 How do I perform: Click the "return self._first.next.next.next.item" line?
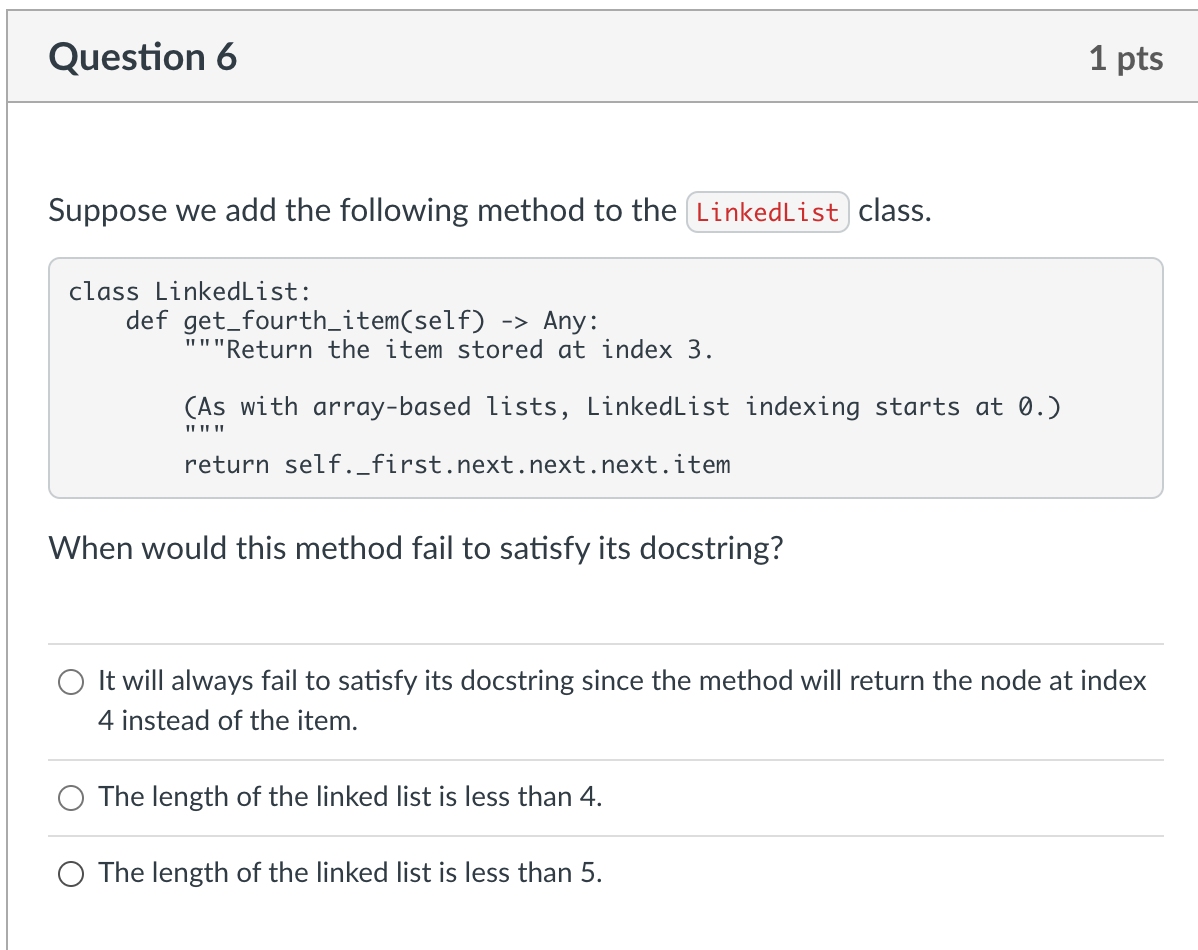(x=457, y=465)
